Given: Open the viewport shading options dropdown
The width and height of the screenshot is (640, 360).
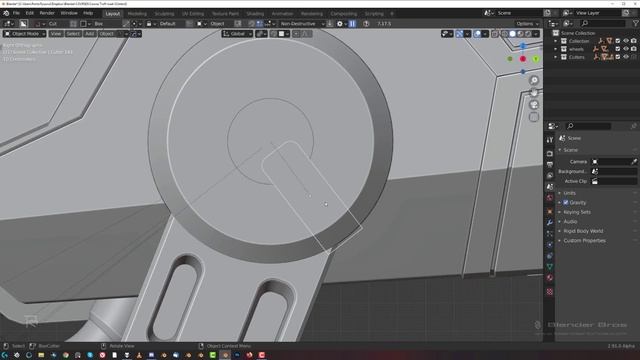Looking at the screenshot, I should [536, 33].
